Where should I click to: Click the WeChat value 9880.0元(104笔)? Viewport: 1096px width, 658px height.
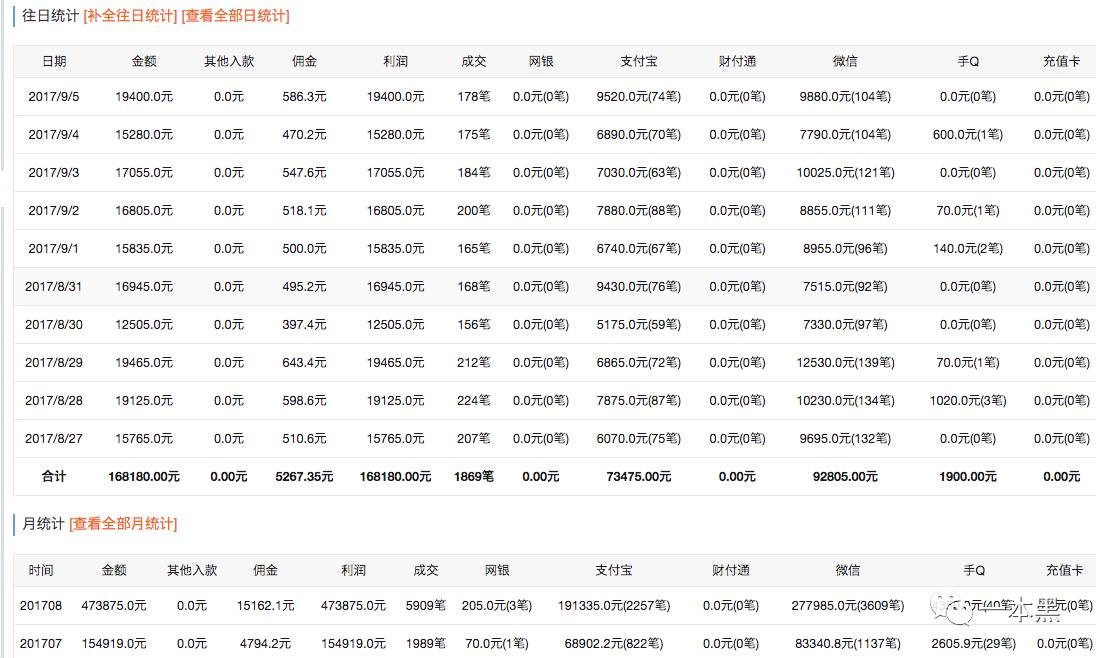[845, 96]
